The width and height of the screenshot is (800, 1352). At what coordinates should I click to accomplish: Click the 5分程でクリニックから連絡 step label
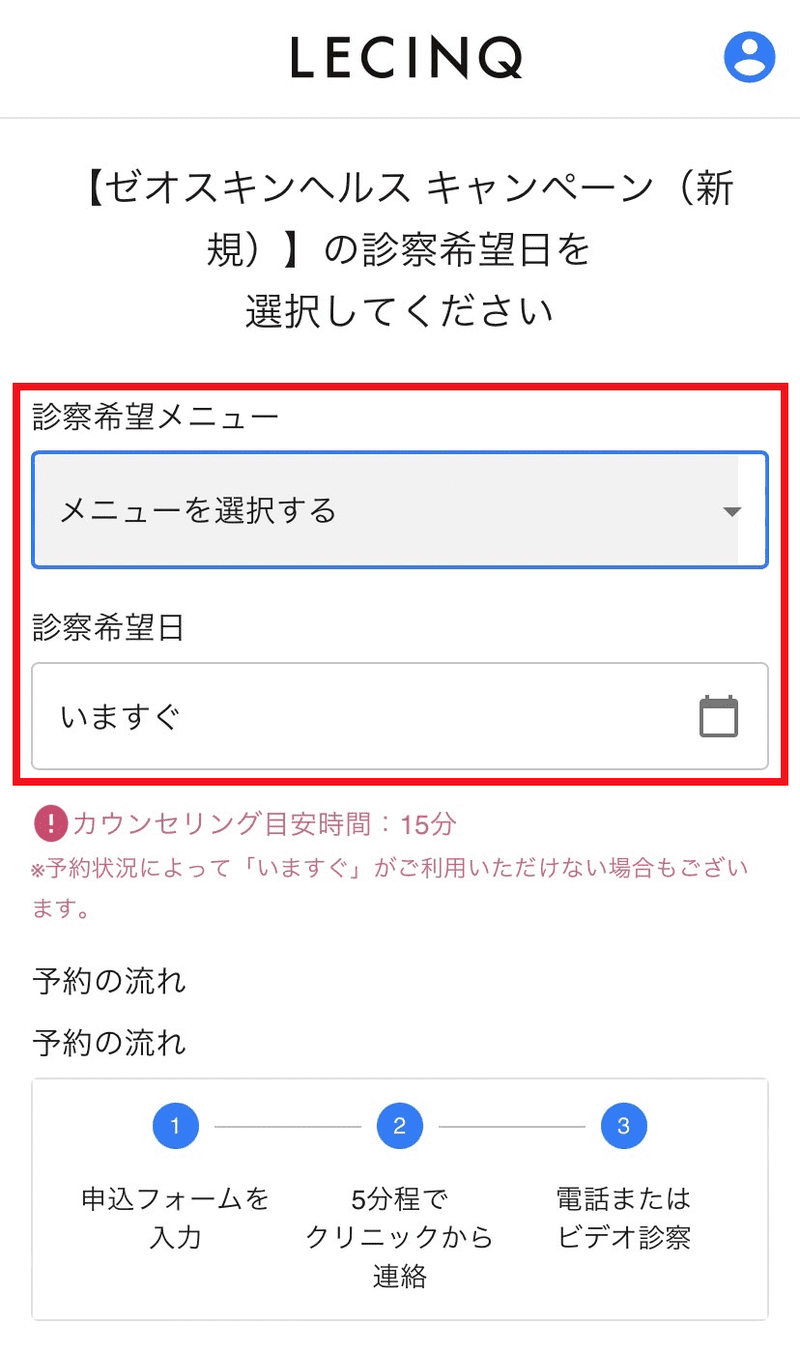click(399, 1237)
